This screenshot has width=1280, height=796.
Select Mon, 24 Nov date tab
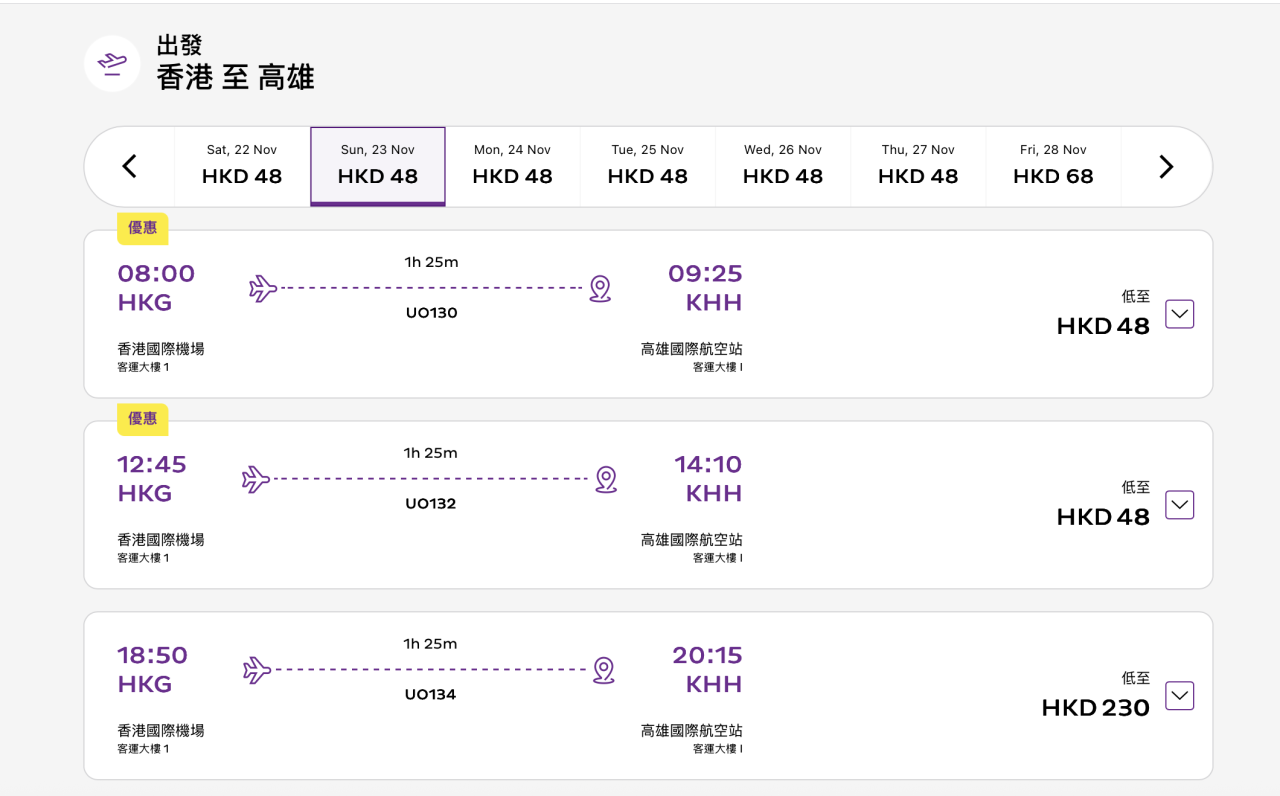512,165
